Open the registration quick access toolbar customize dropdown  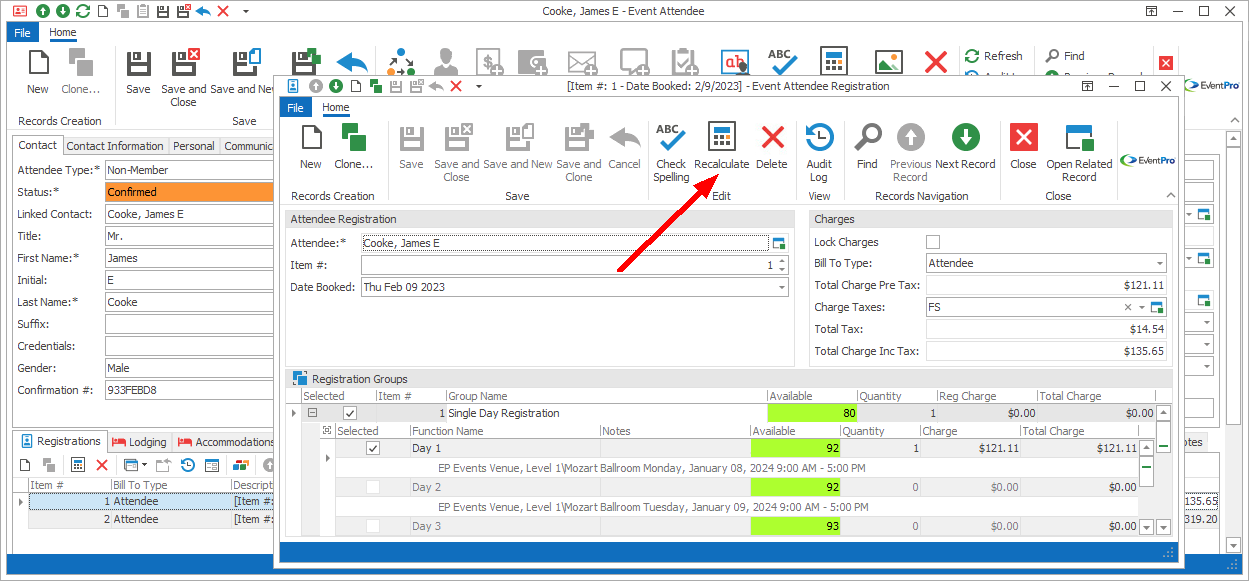pos(479,86)
